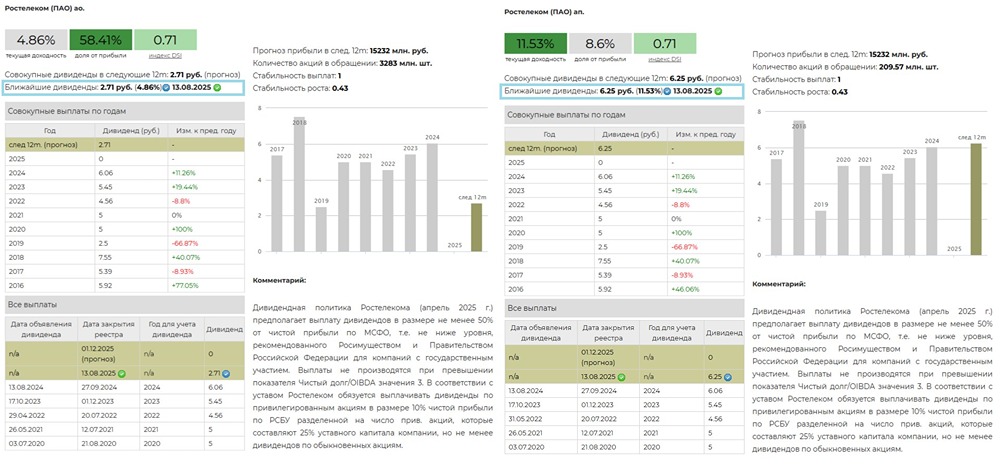The image size is (1000, 464).
Task: Select 2018 bar in the ап dividend chart
Action: [x=798, y=188]
